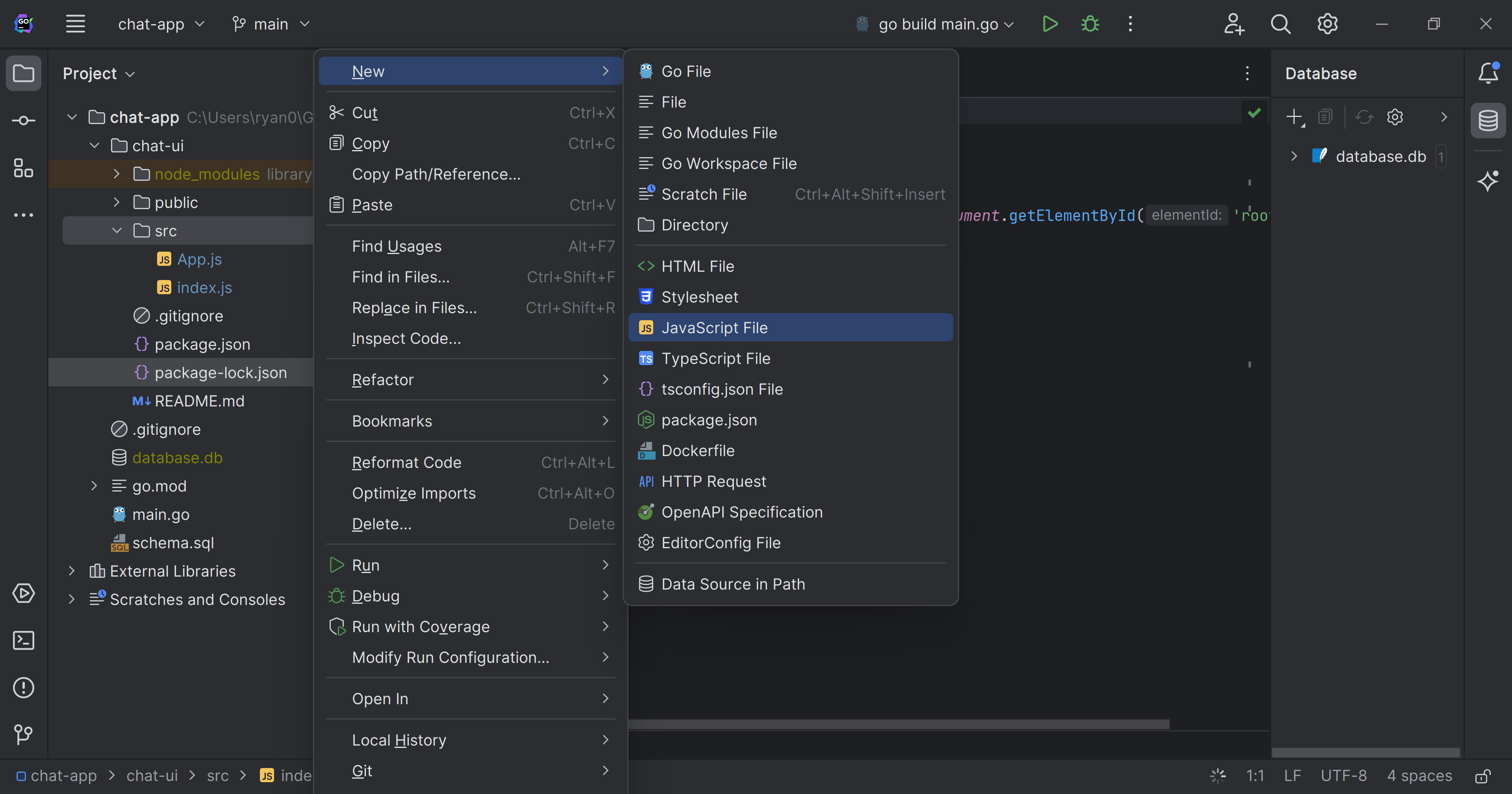Open IDE Settings with the gear icon
1512x794 pixels.
pos(1327,24)
